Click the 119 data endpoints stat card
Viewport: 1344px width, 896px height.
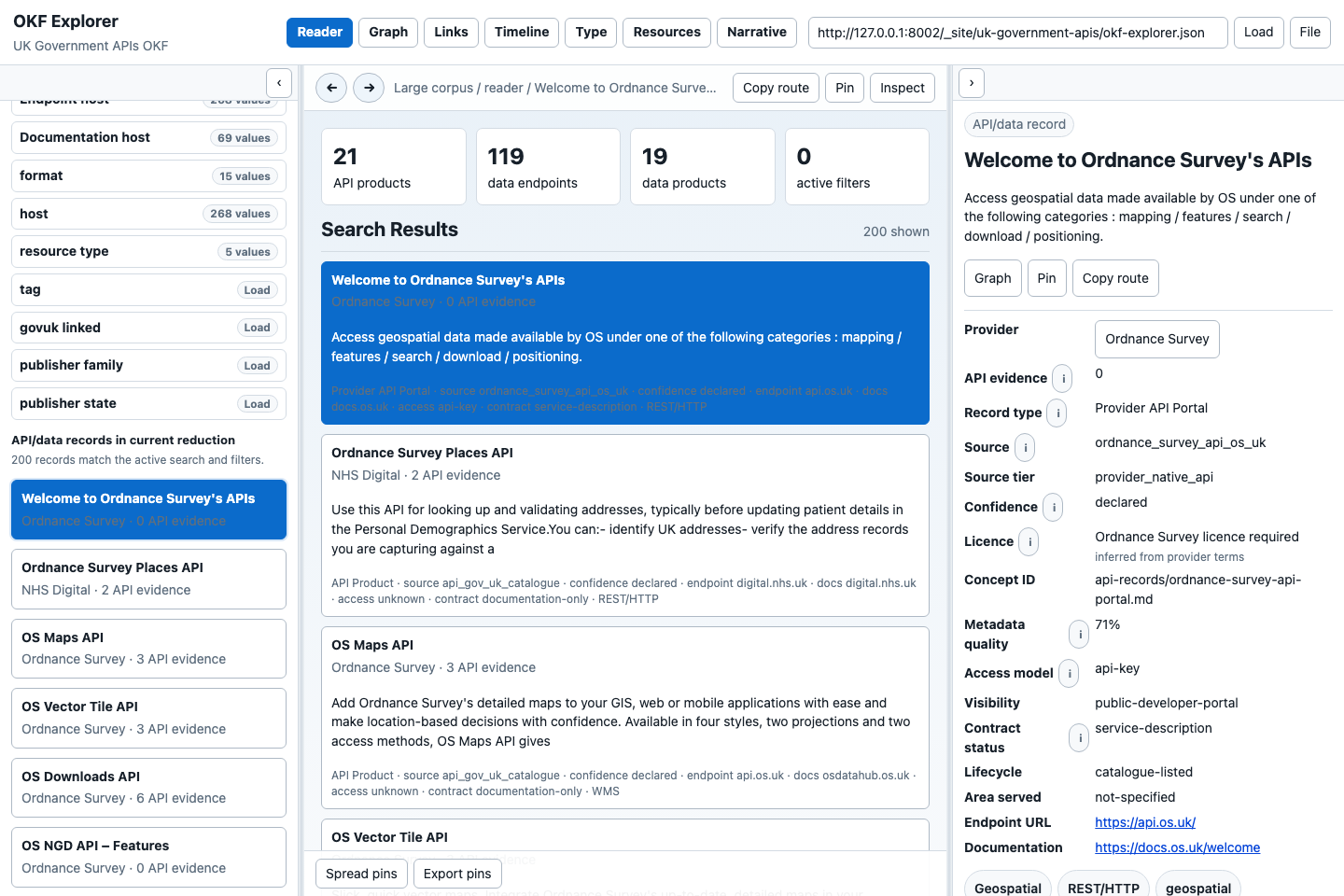[x=549, y=167]
